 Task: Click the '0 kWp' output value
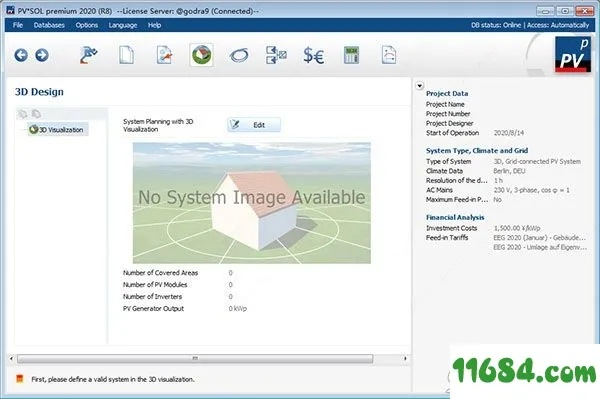click(x=238, y=308)
